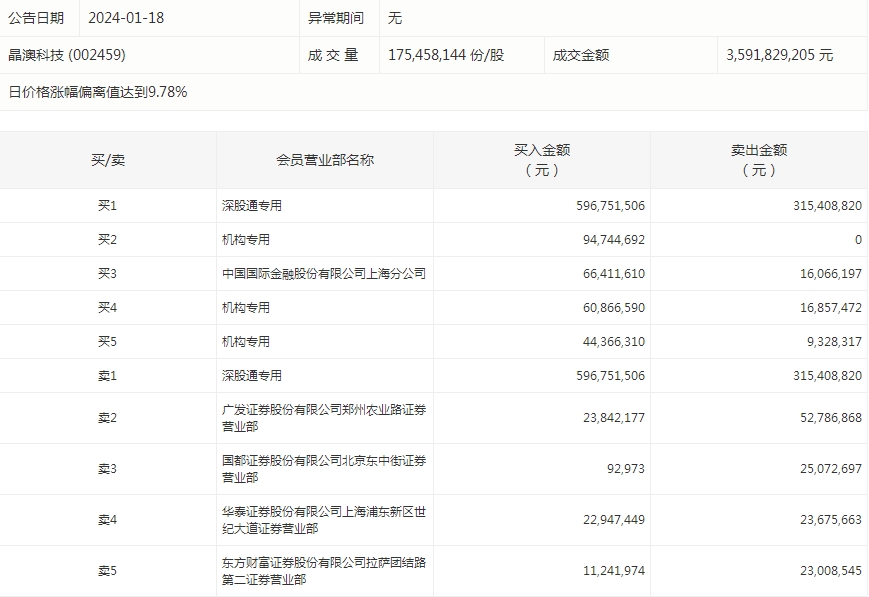The height and width of the screenshot is (597, 869).
Task: Click buy amount 23,842,177
Action: (614, 418)
